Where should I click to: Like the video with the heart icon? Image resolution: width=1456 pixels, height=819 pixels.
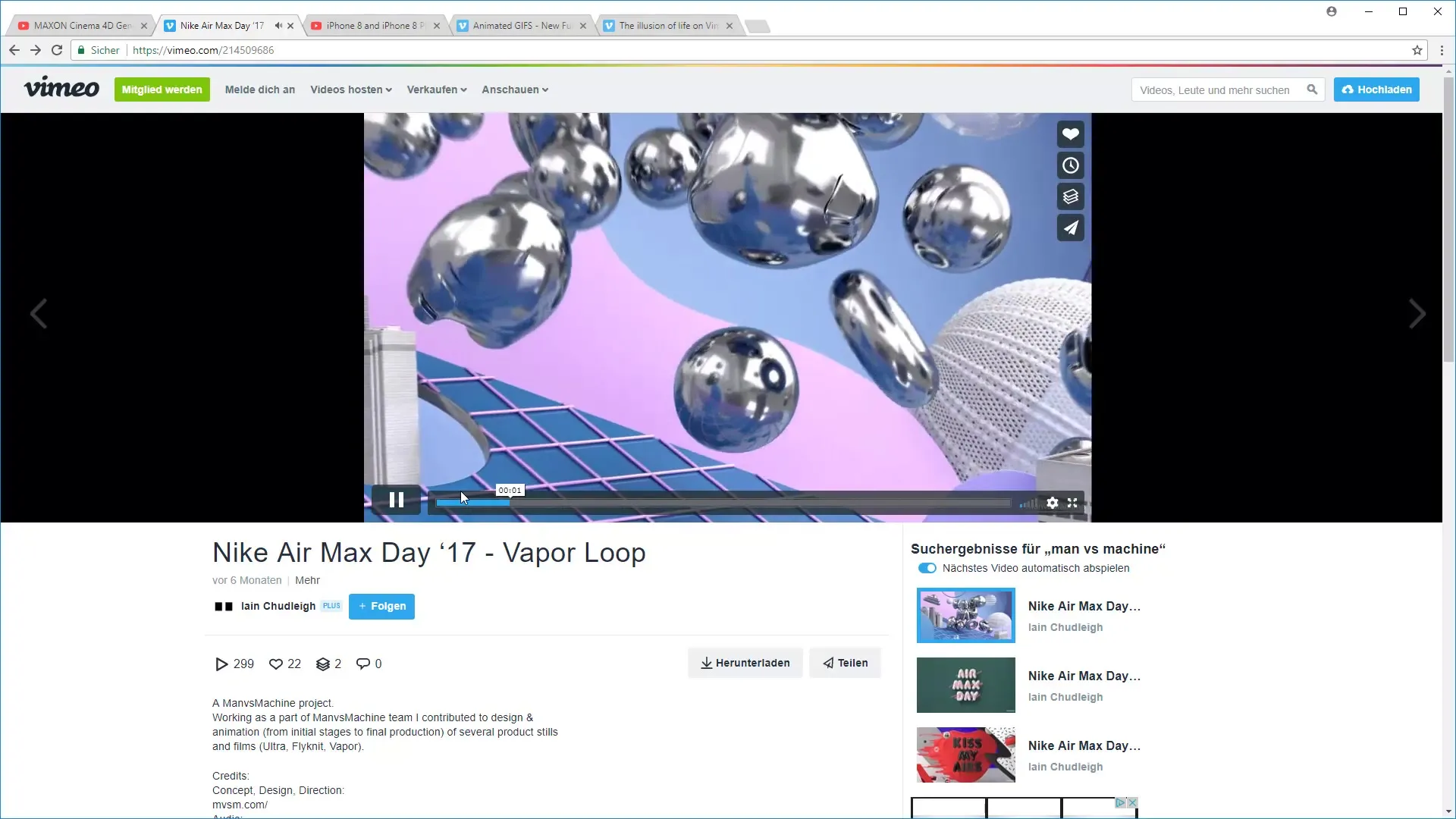click(x=1070, y=134)
